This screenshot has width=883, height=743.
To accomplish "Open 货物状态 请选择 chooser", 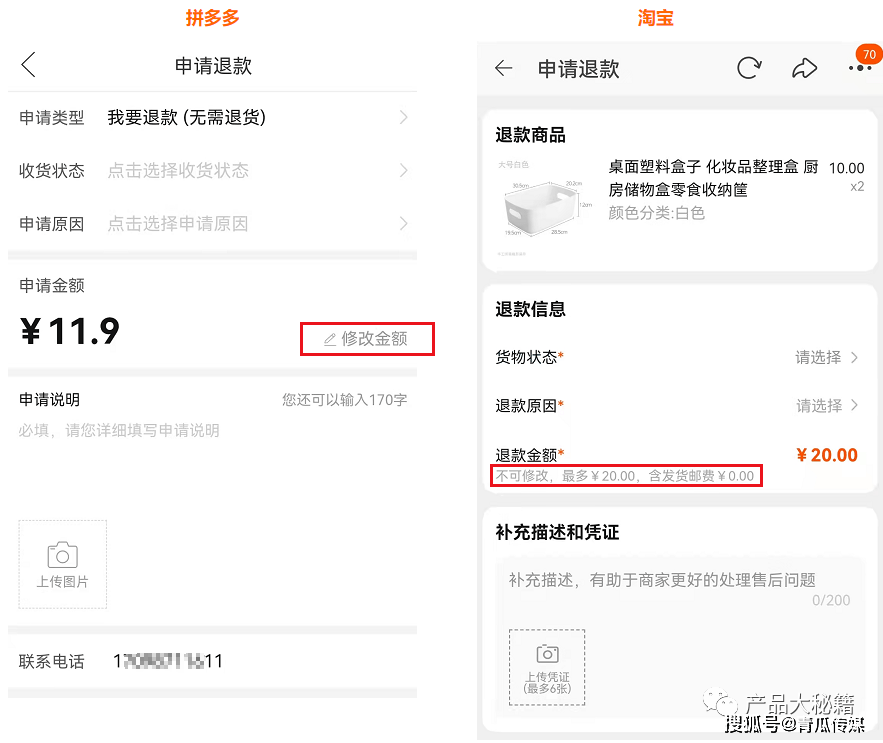I will click(x=826, y=357).
